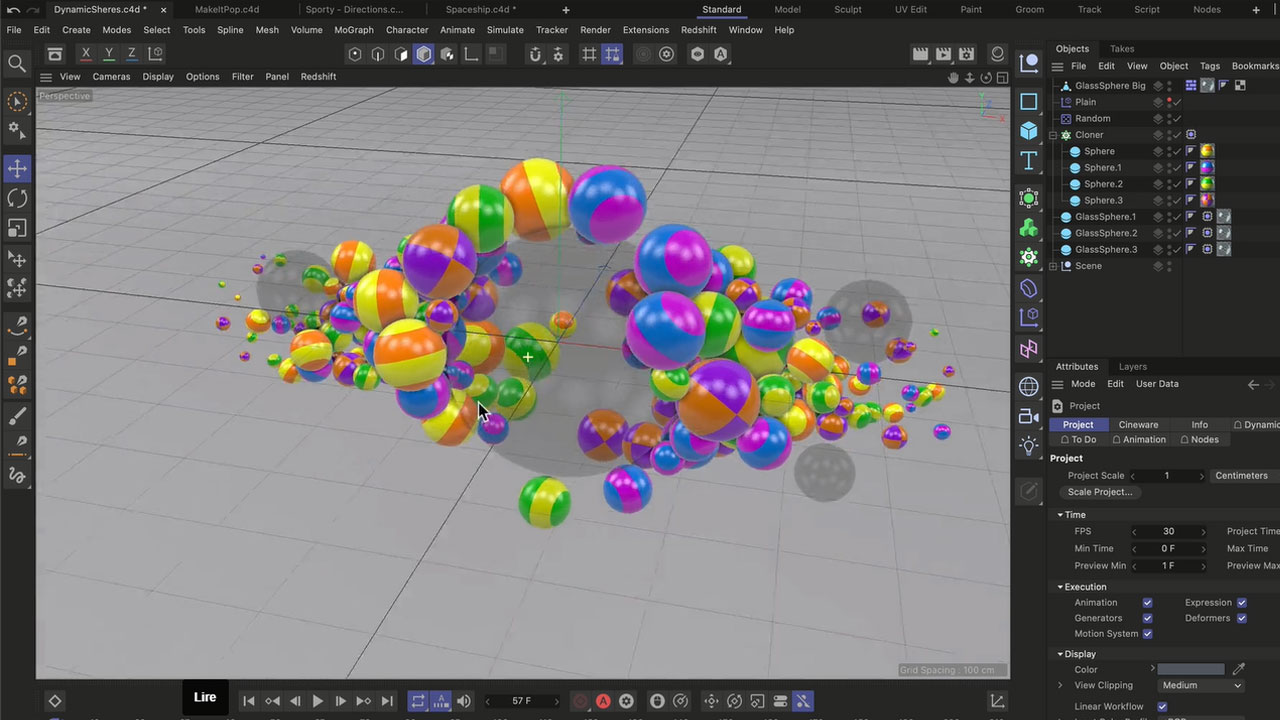The height and width of the screenshot is (720, 1280).
Task: Click the Render View icon in top toolbar
Action: click(x=921, y=54)
